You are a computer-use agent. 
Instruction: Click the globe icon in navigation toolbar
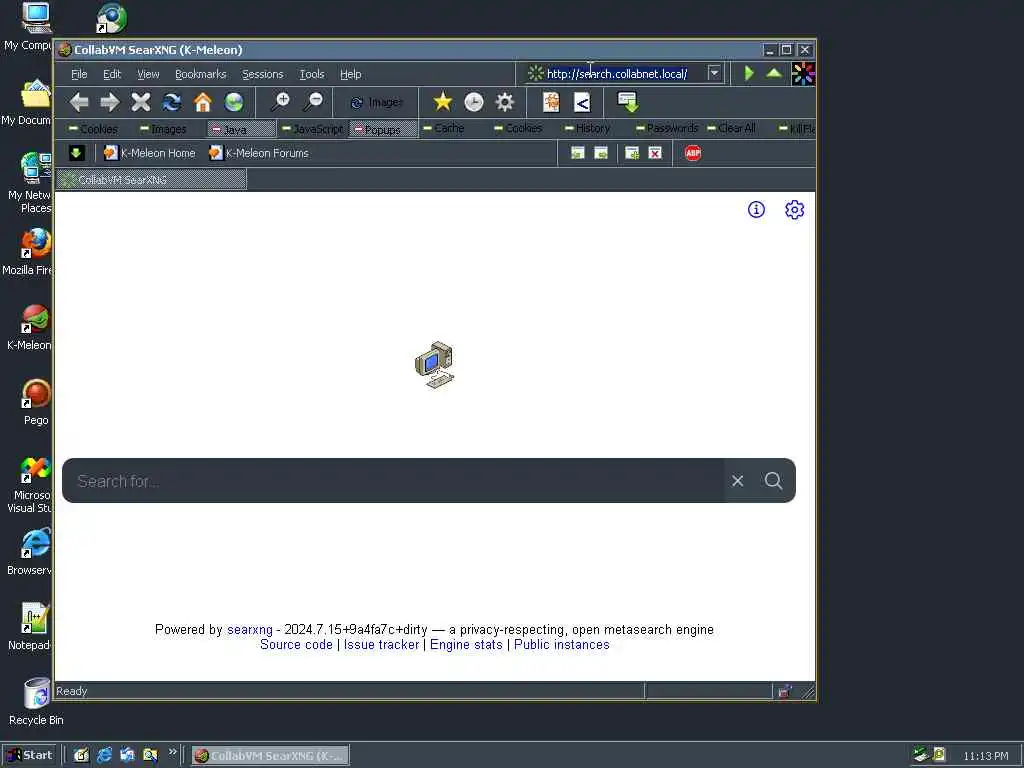coord(234,102)
